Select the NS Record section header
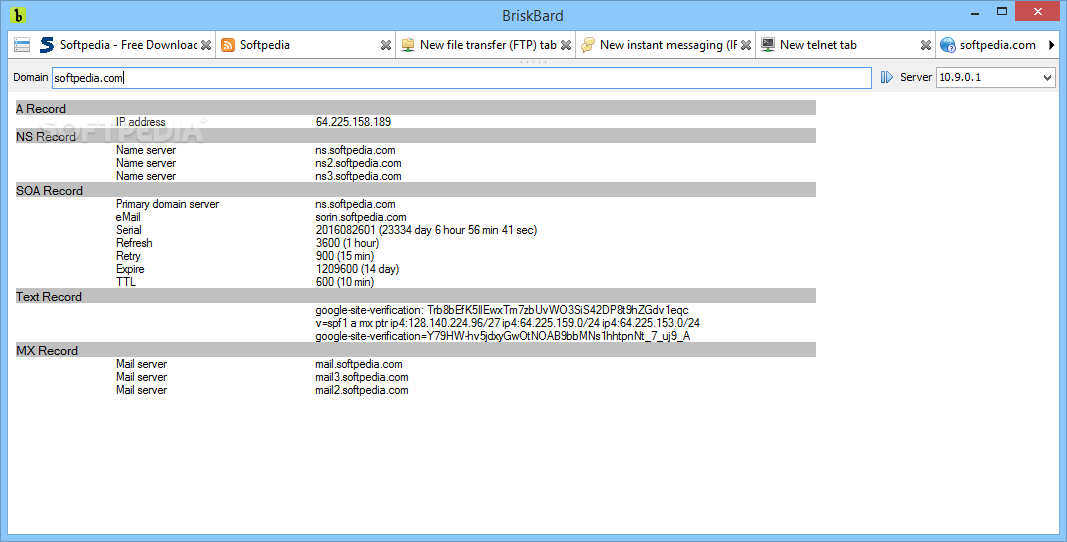This screenshot has height=542, width=1067. (416, 136)
